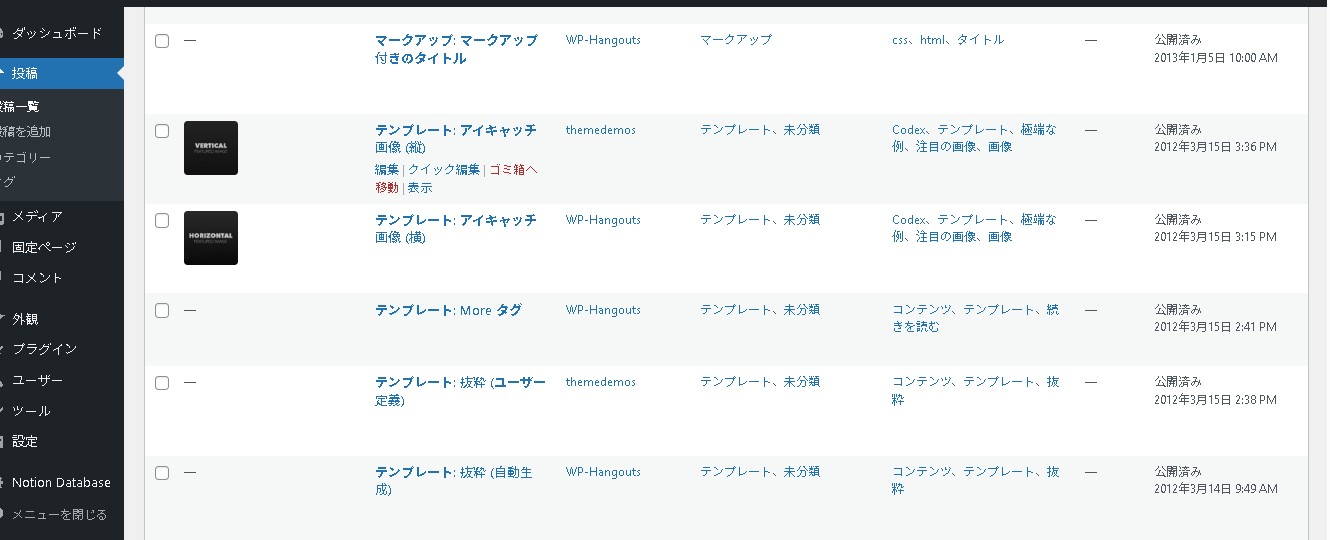Viewport: 1330px width, 540px height.
Task: Click author themedemos in 抜粋 (ユーザー定義) row
Action: tap(600, 382)
